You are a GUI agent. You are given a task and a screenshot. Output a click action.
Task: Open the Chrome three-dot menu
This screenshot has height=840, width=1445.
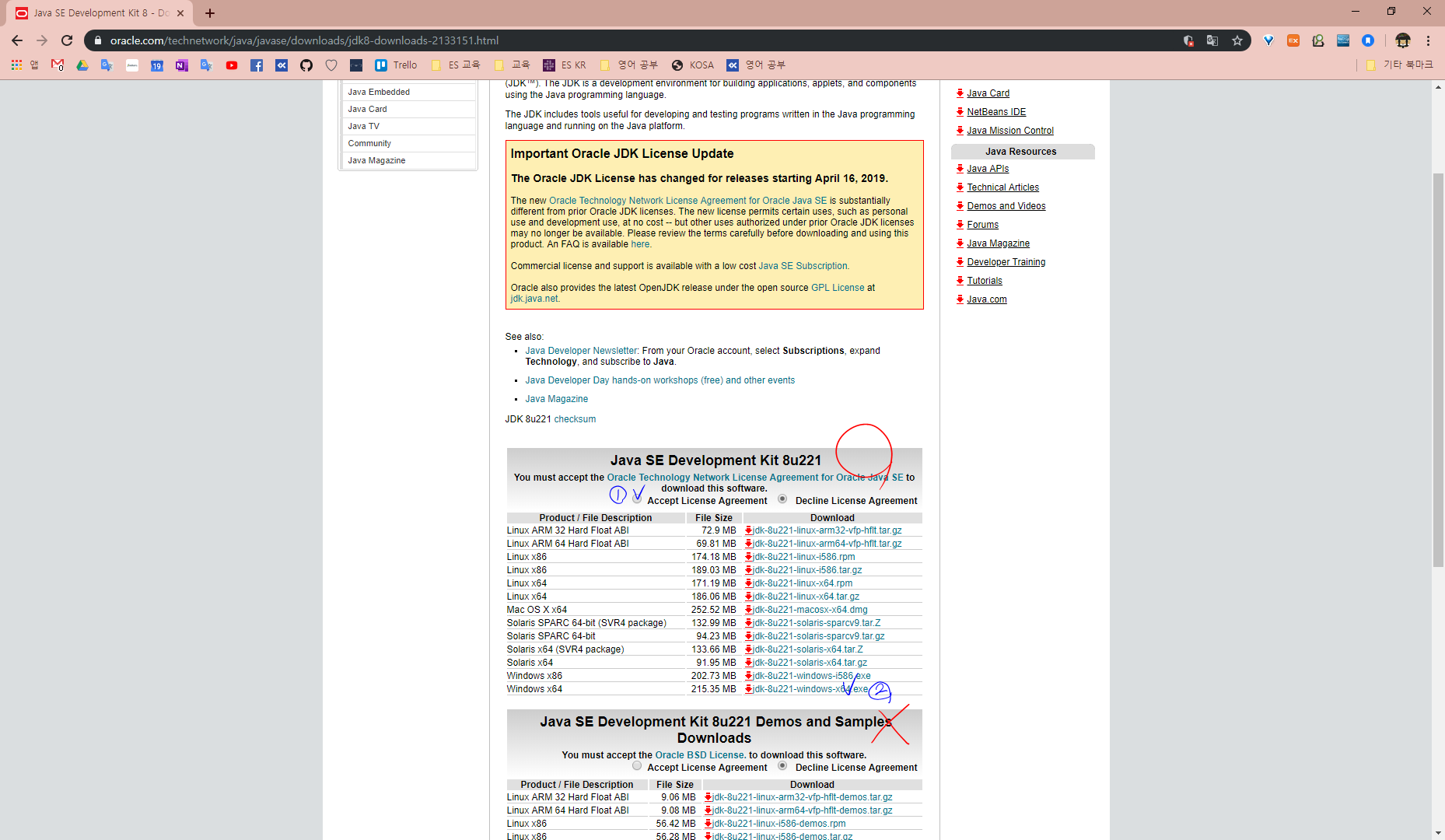tap(1429, 40)
